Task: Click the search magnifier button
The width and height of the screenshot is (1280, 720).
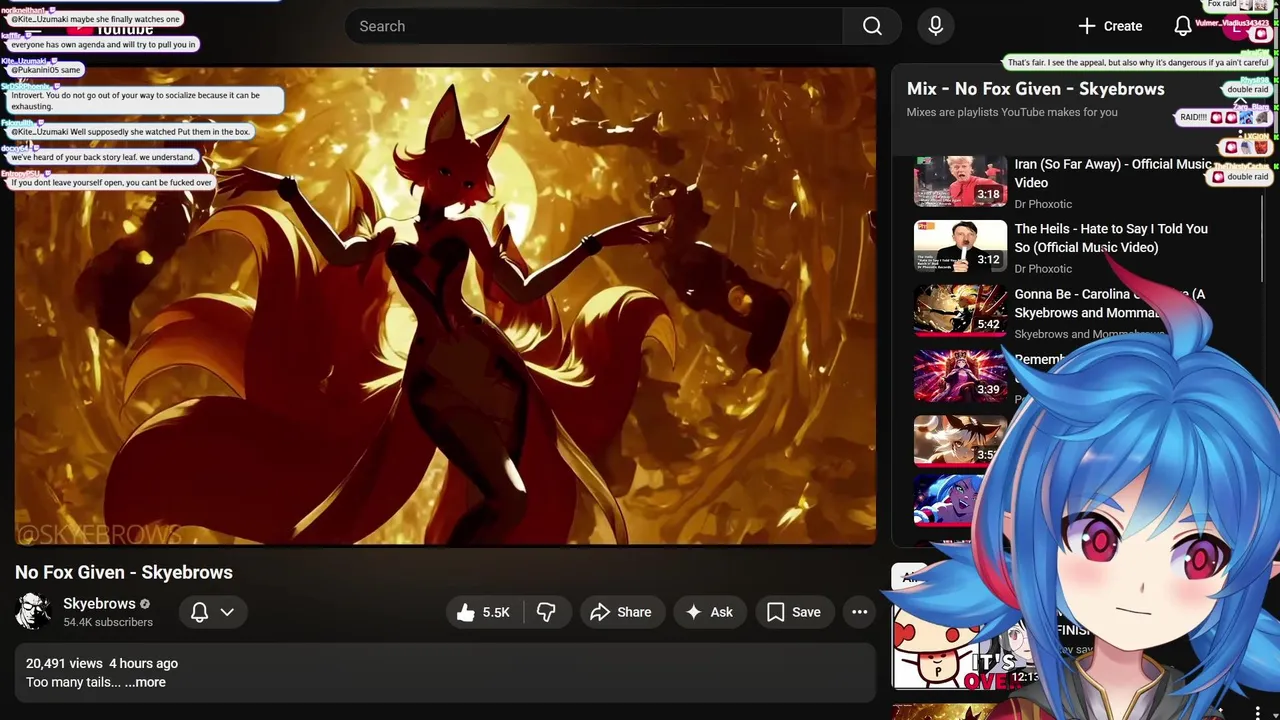Action: (x=872, y=26)
